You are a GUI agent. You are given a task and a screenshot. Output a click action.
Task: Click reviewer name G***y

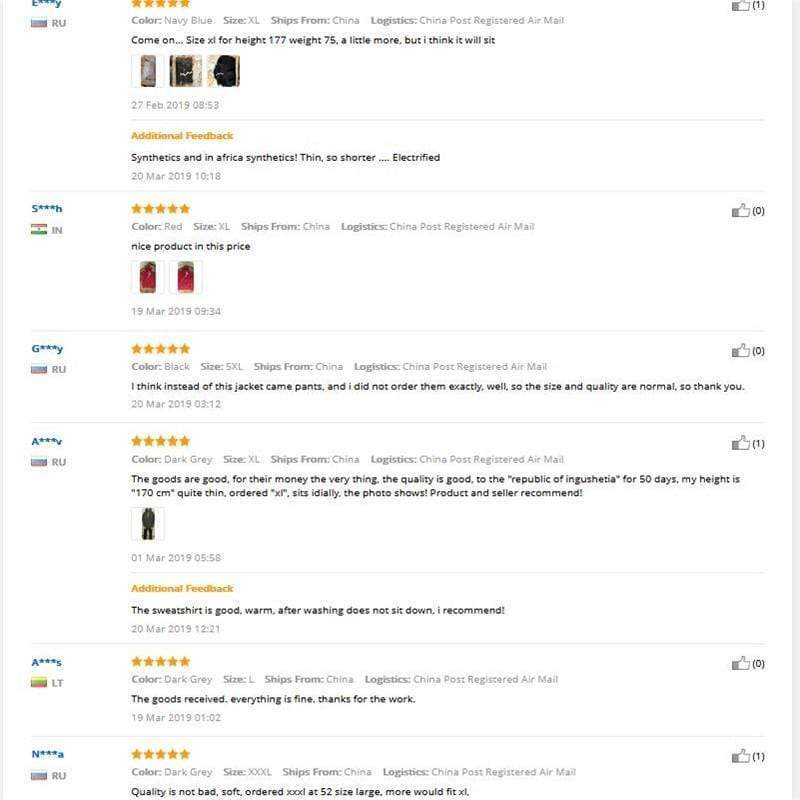pos(47,349)
